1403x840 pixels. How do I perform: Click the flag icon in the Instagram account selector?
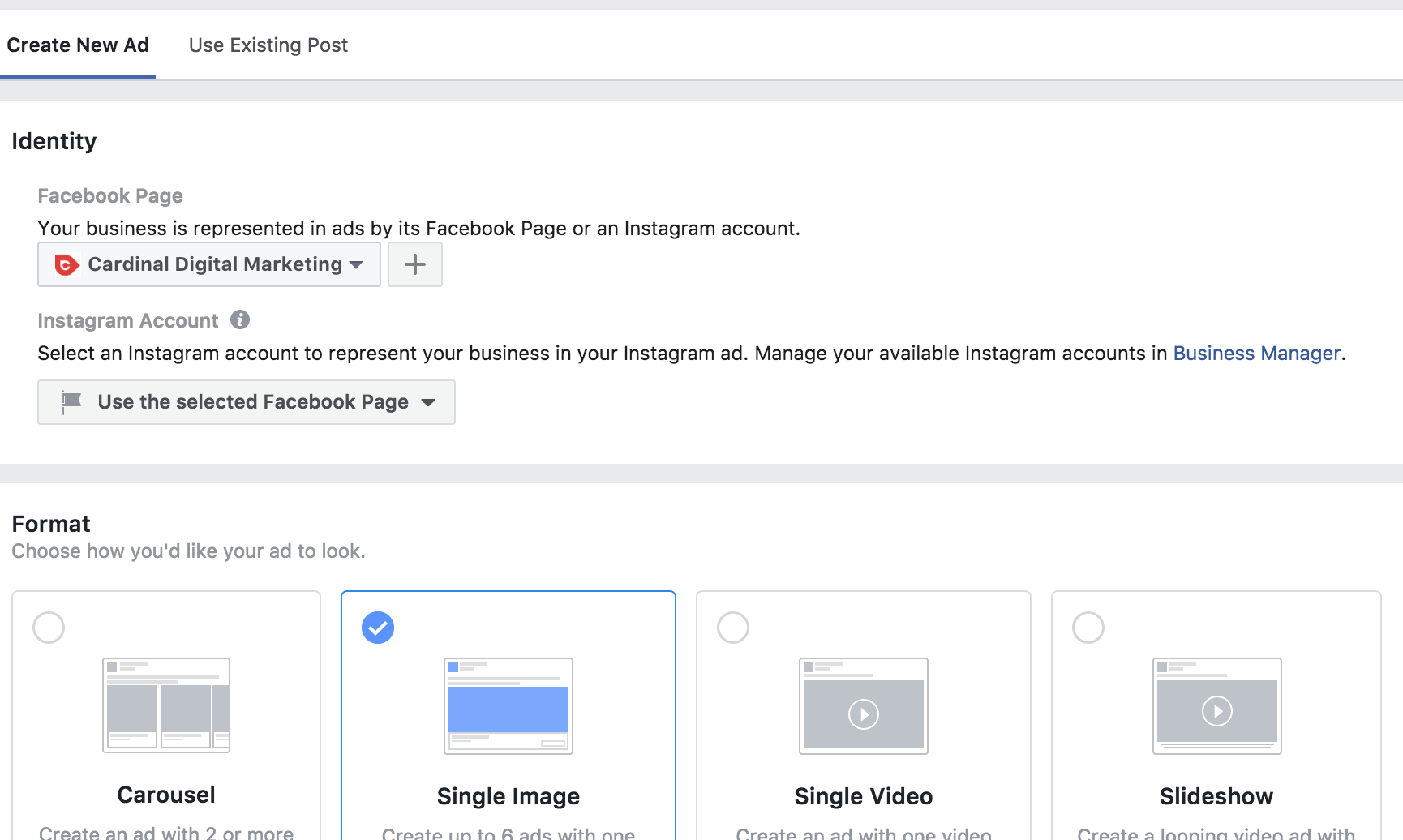coord(71,402)
